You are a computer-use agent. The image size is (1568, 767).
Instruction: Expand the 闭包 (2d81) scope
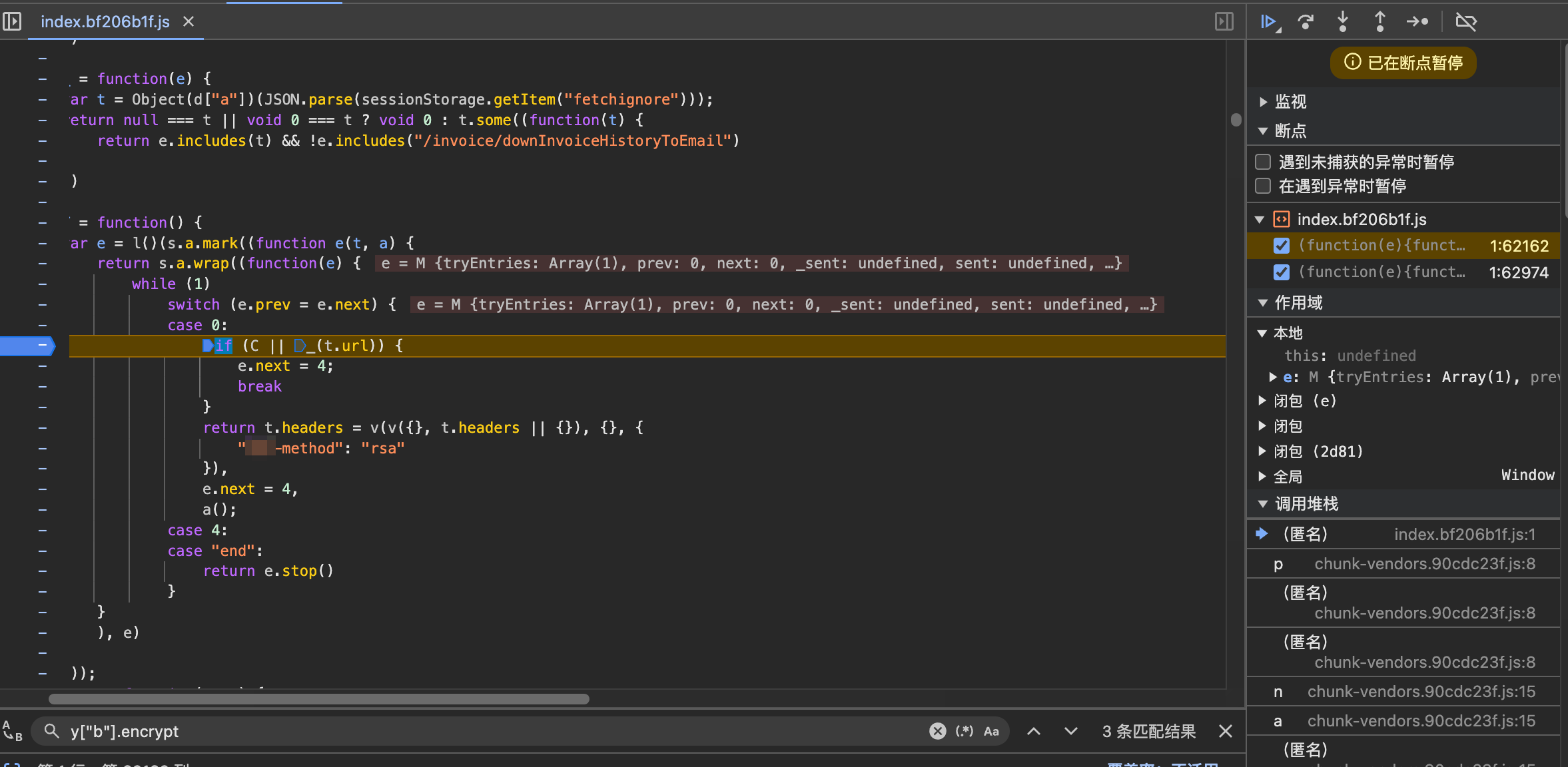pyautogui.click(x=1262, y=451)
